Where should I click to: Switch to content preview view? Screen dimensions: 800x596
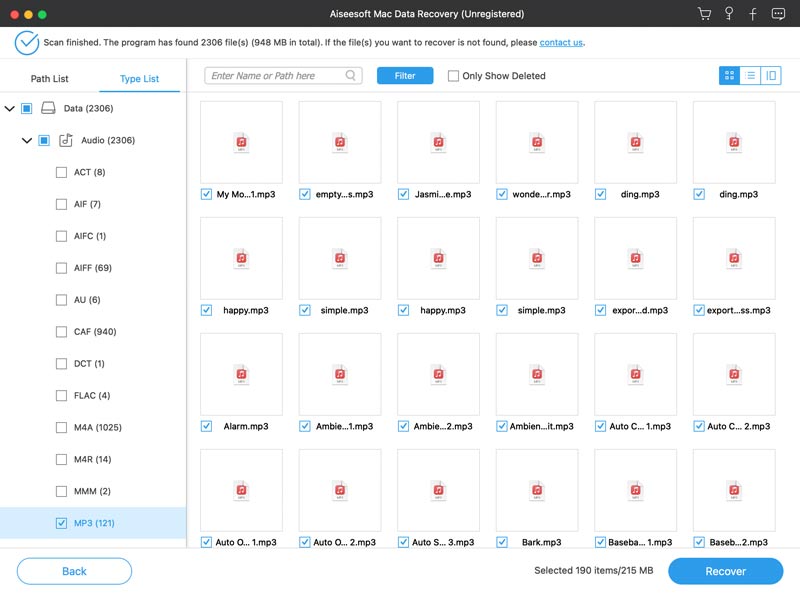(x=770, y=75)
